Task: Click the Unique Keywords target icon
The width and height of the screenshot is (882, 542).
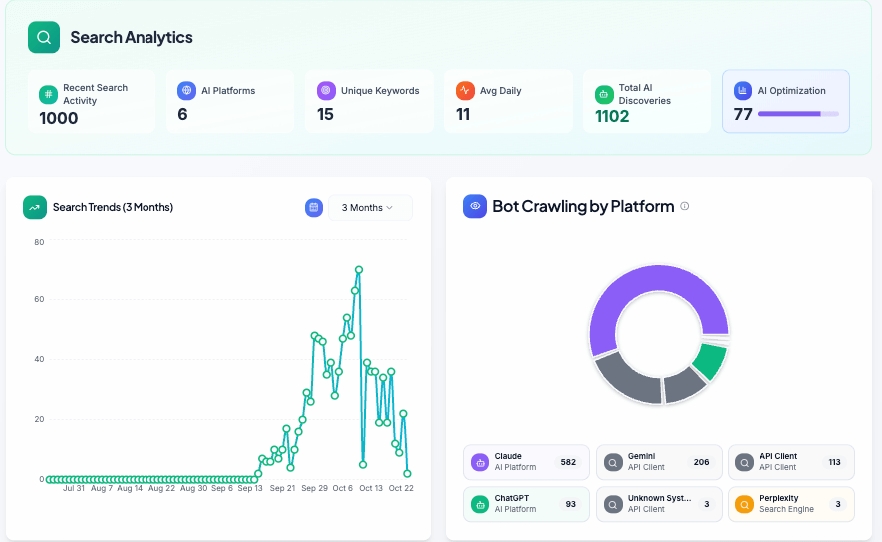Action: click(x=325, y=91)
